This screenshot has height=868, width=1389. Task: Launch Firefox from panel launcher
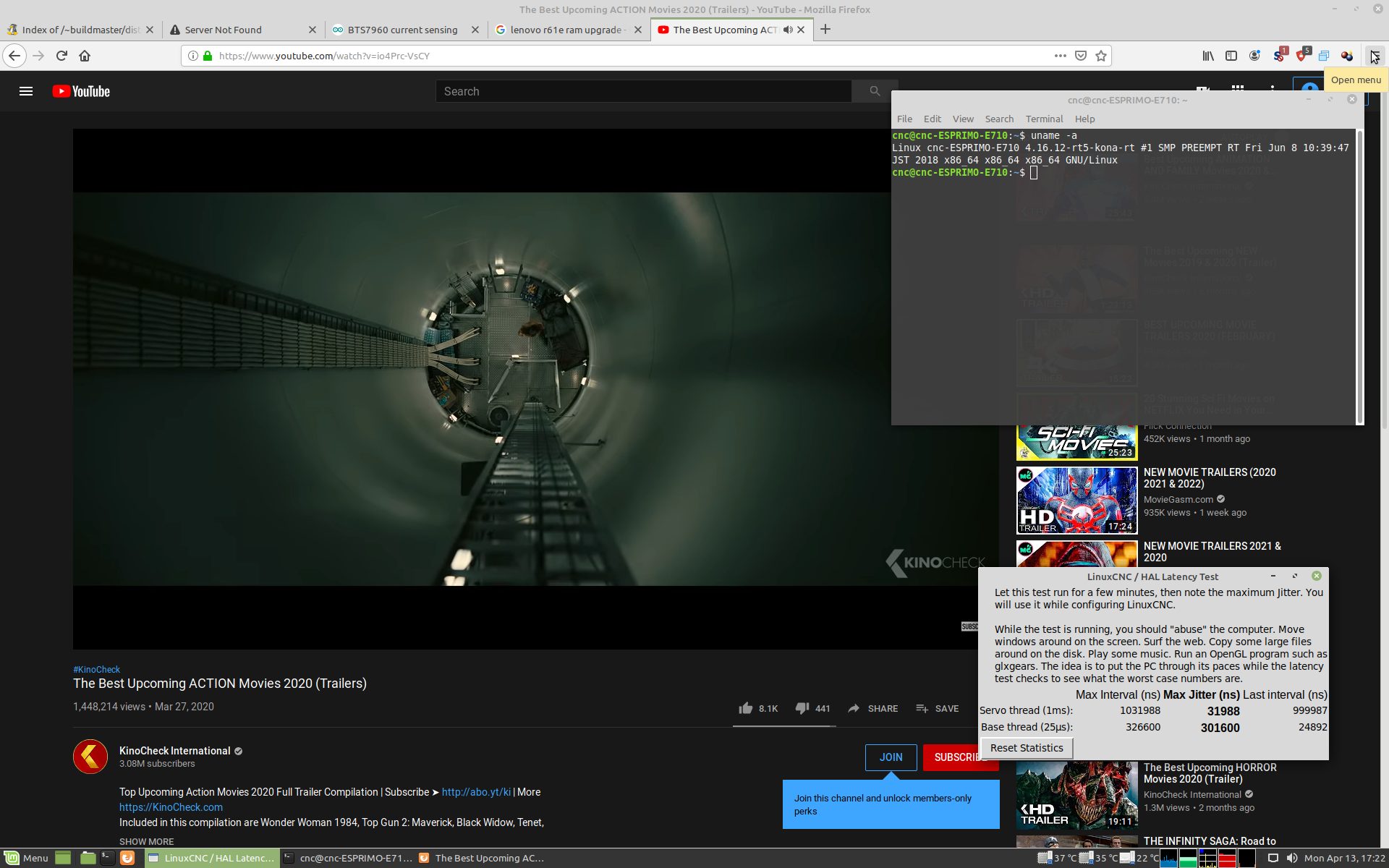pos(127,858)
